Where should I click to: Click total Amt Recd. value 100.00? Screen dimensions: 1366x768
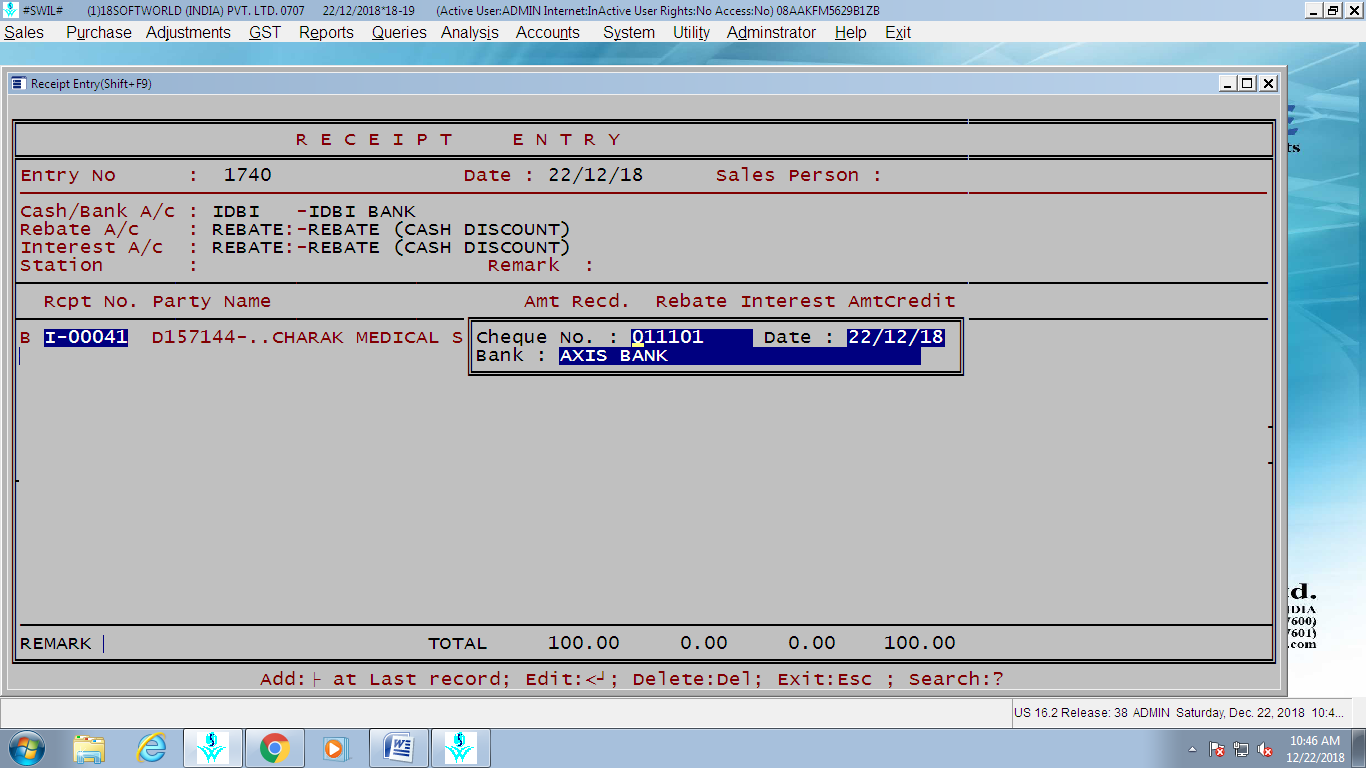[584, 643]
